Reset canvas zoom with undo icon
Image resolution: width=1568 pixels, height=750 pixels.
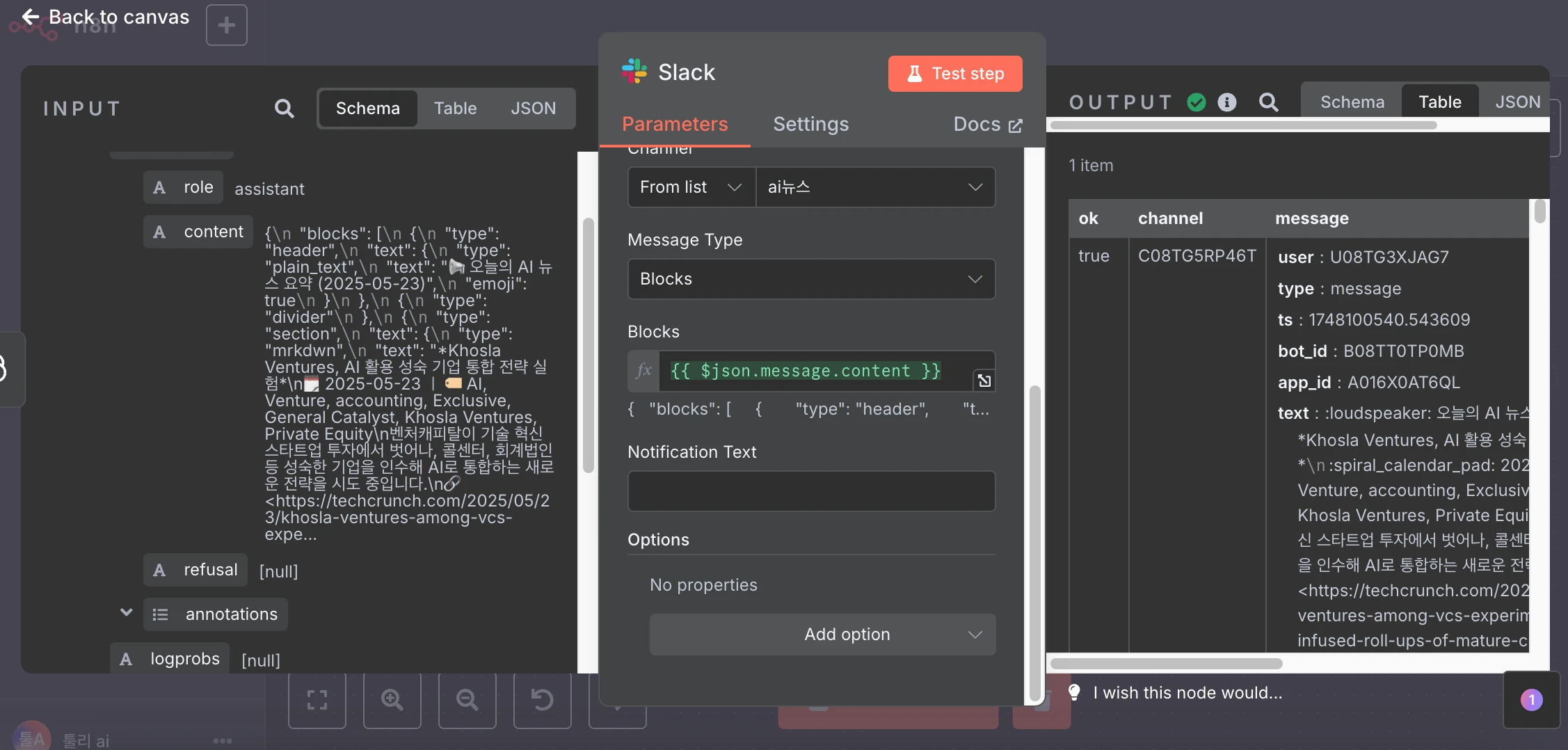pos(543,699)
